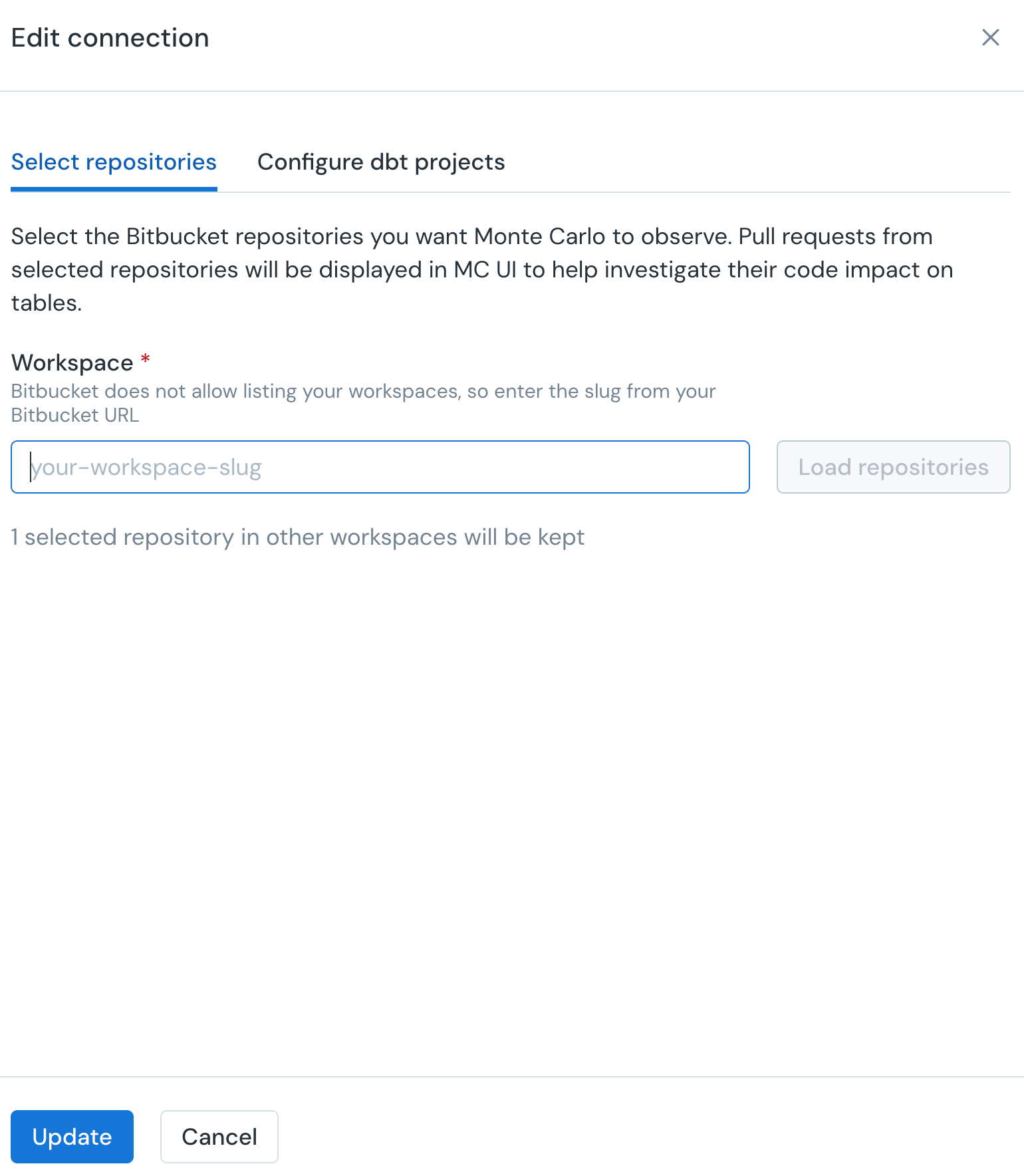Click the Workspace field label
This screenshot has width=1024, height=1176.
(72, 363)
